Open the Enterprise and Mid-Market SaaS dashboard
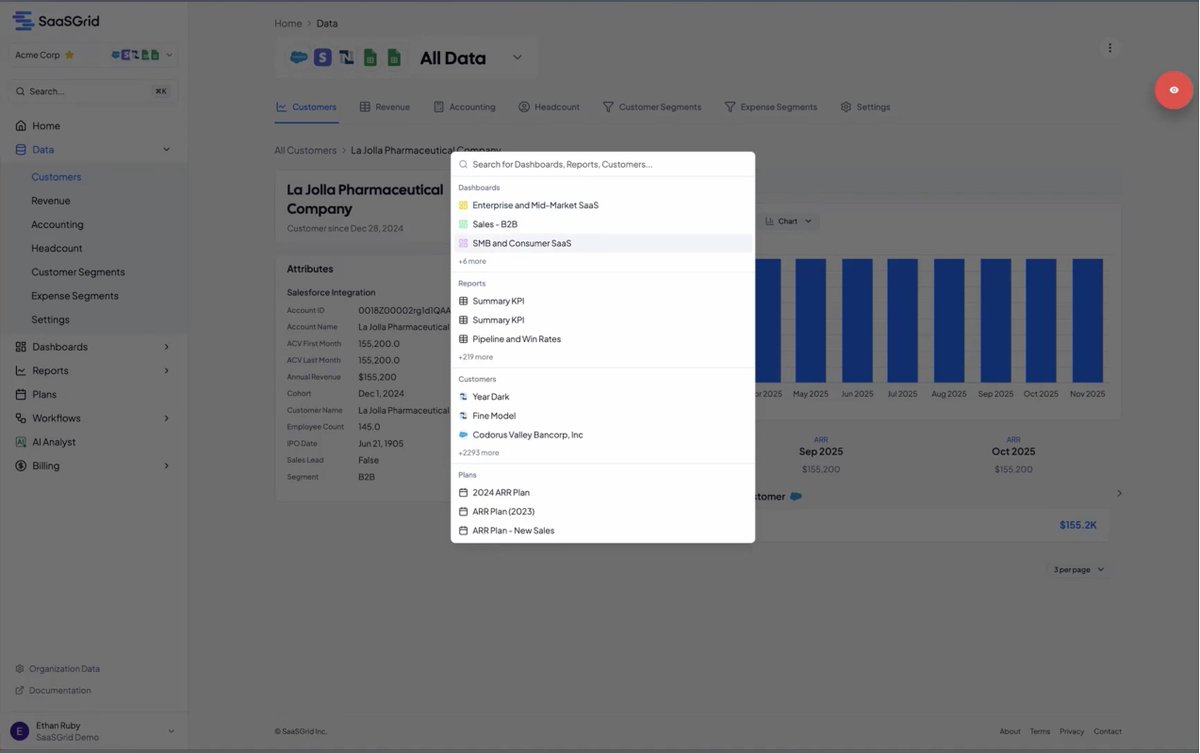 tap(603, 205)
